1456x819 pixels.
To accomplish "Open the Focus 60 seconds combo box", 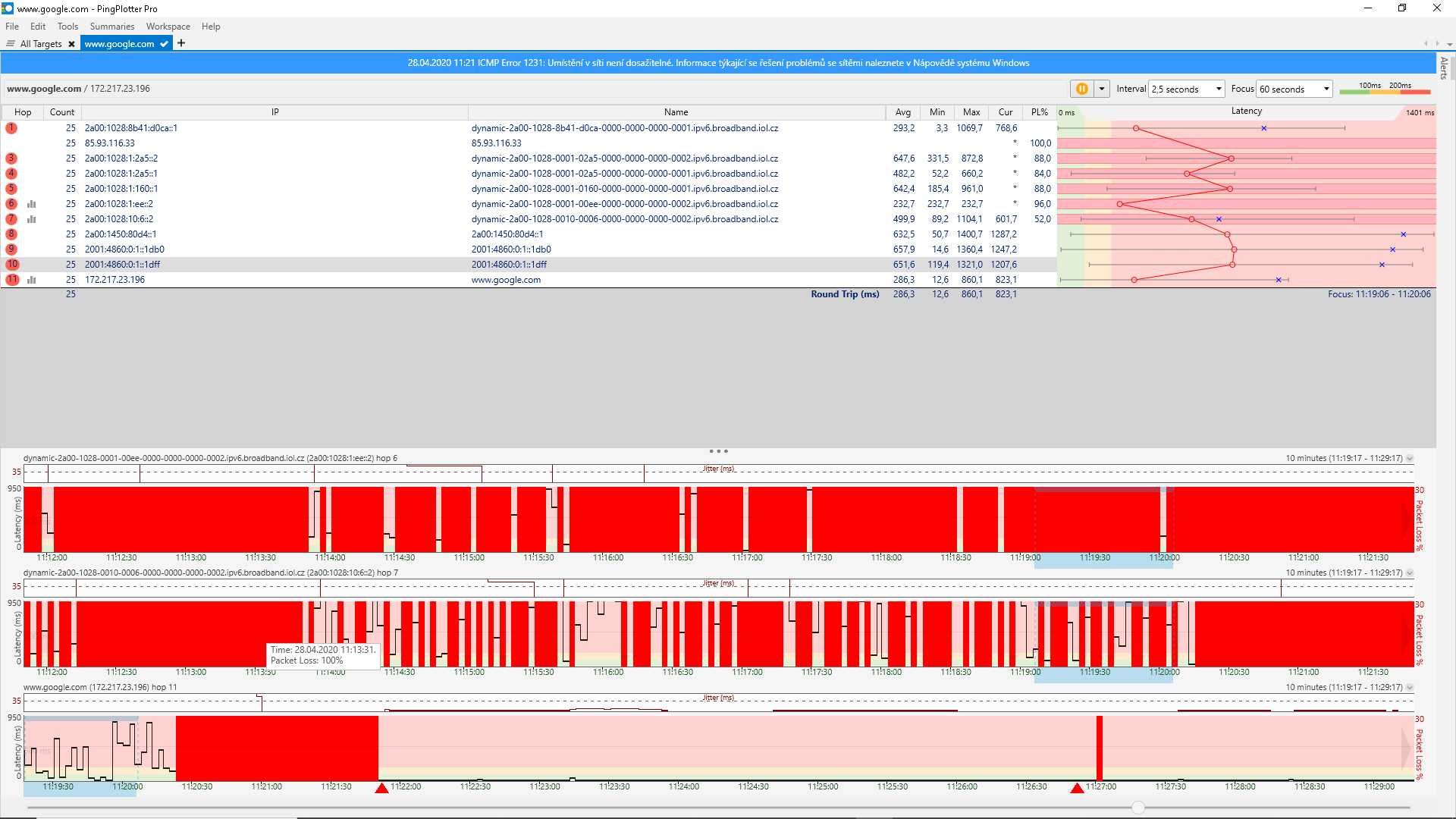I will [1294, 89].
